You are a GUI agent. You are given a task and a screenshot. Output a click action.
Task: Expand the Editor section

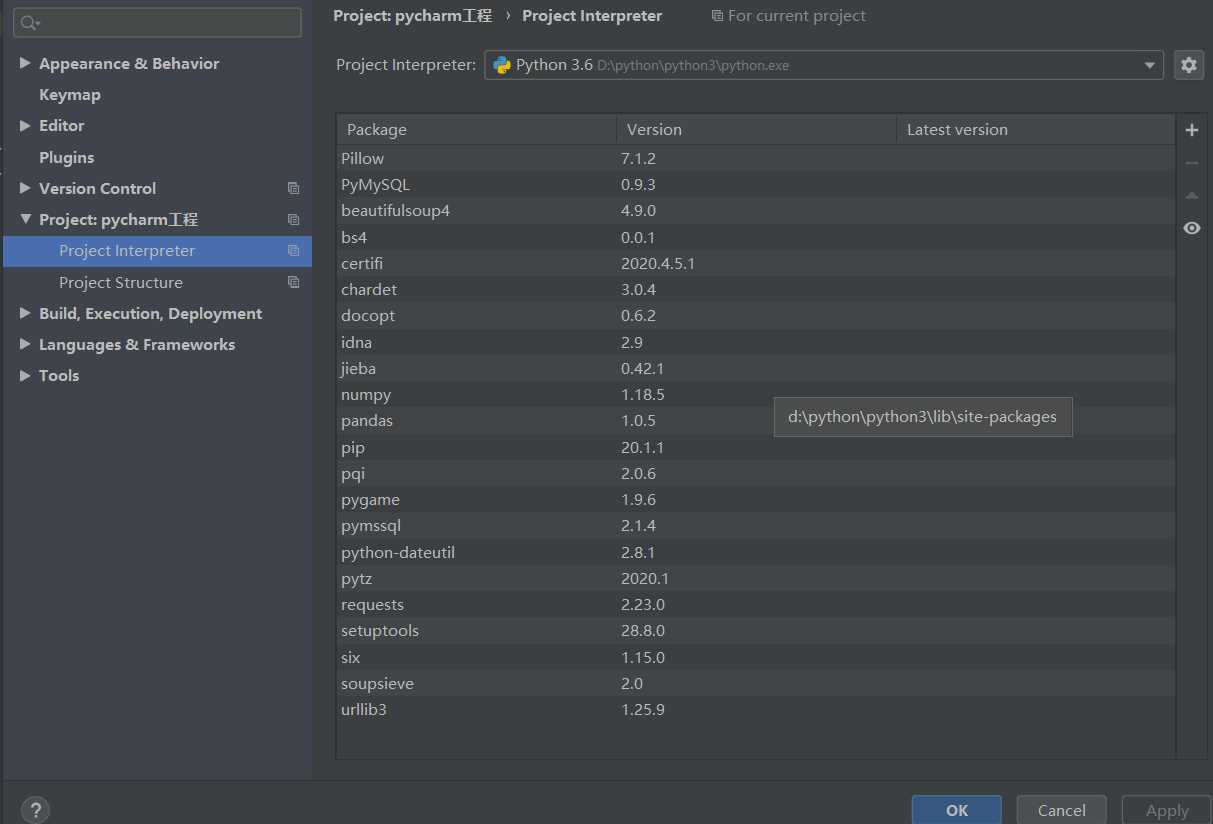pos(25,126)
